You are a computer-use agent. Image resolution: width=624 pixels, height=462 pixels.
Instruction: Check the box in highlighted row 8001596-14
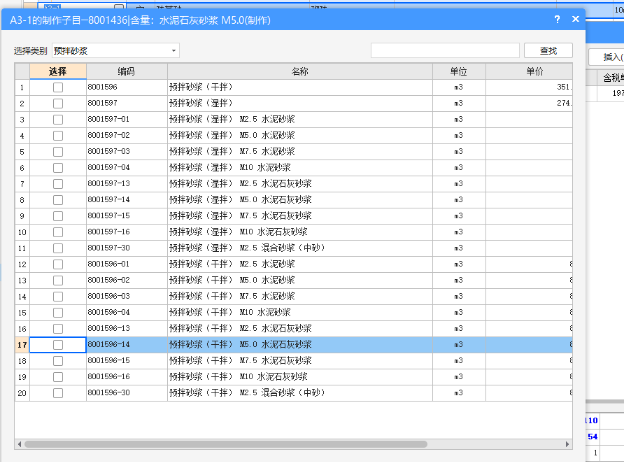[x=58, y=345]
